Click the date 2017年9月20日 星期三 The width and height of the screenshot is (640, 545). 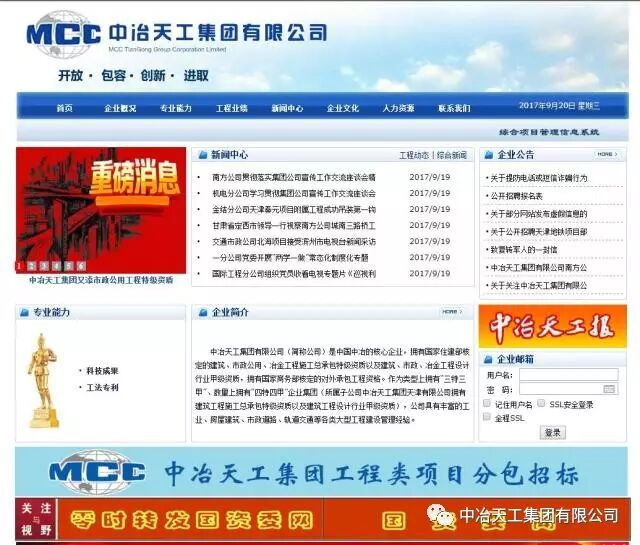[559, 106]
